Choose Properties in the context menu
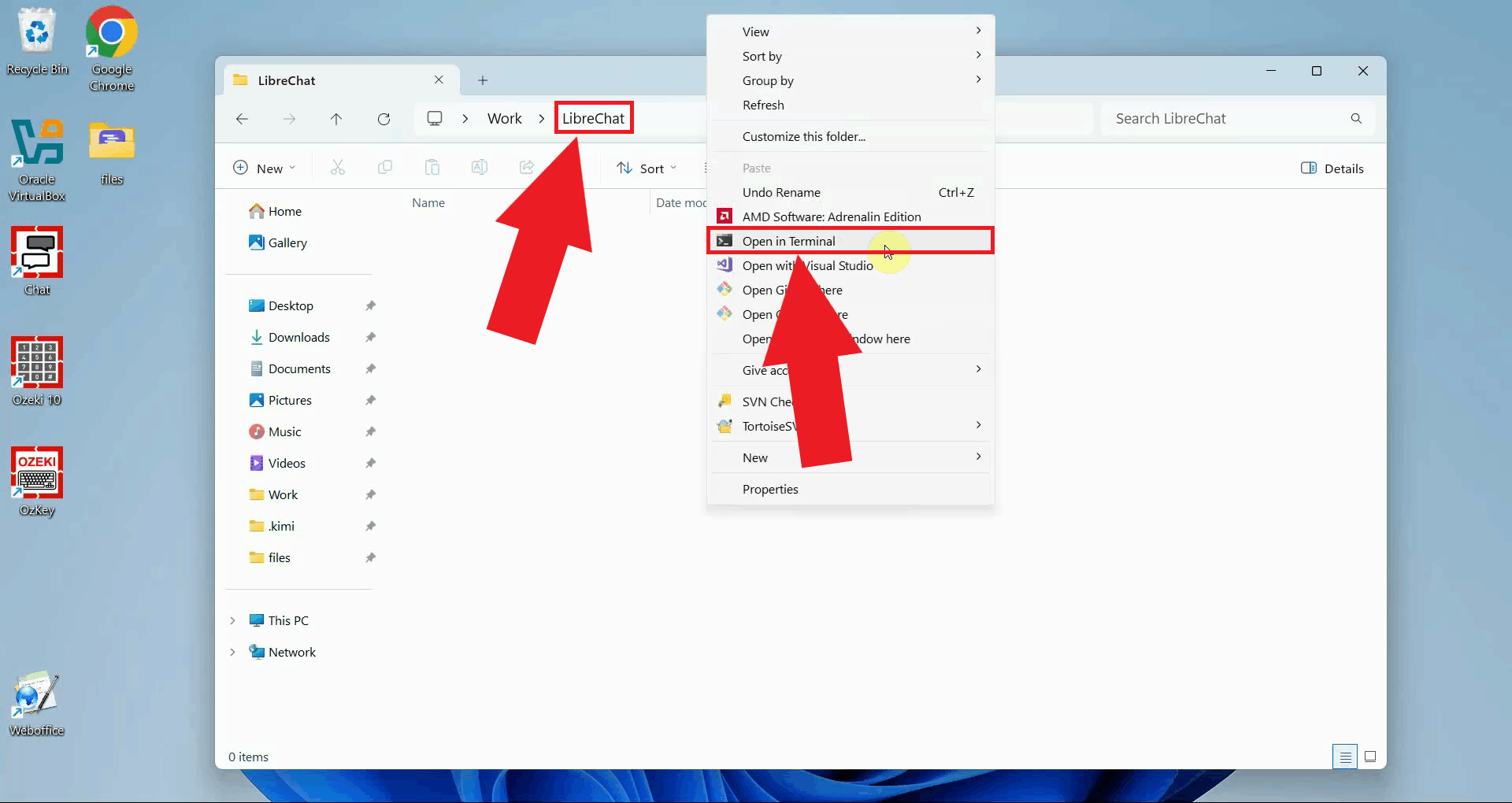Viewport: 1512px width, 803px height. [x=769, y=489]
